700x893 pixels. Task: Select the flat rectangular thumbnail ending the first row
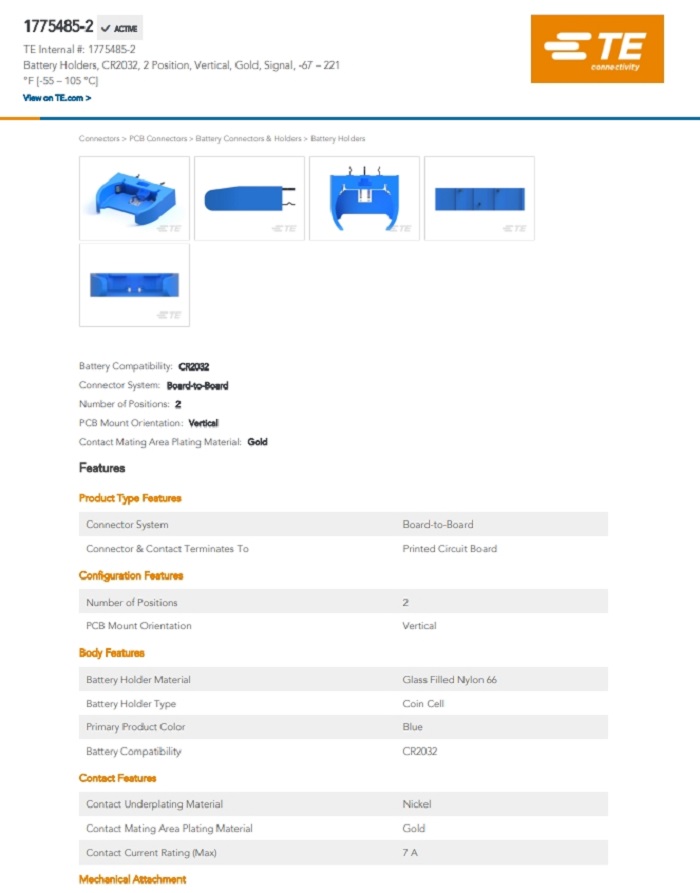click(x=480, y=198)
